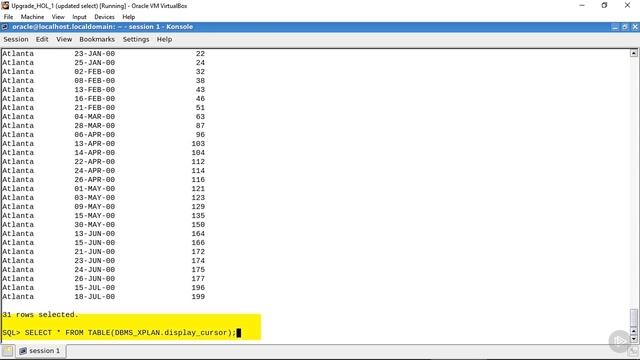This screenshot has height=360, width=640.
Task: Open the VirtualBox Help menu
Action: click(x=129, y=17)
